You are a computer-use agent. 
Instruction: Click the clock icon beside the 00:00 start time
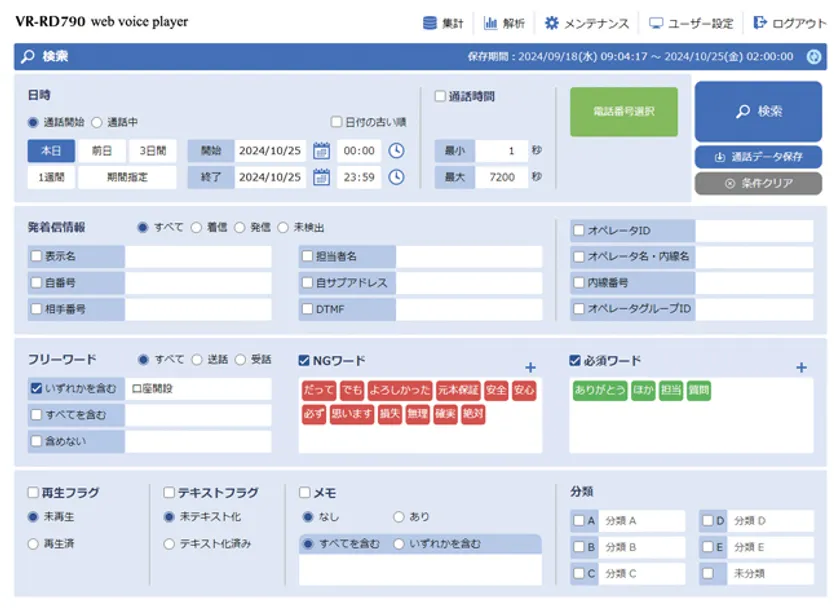tap(396, 149)
